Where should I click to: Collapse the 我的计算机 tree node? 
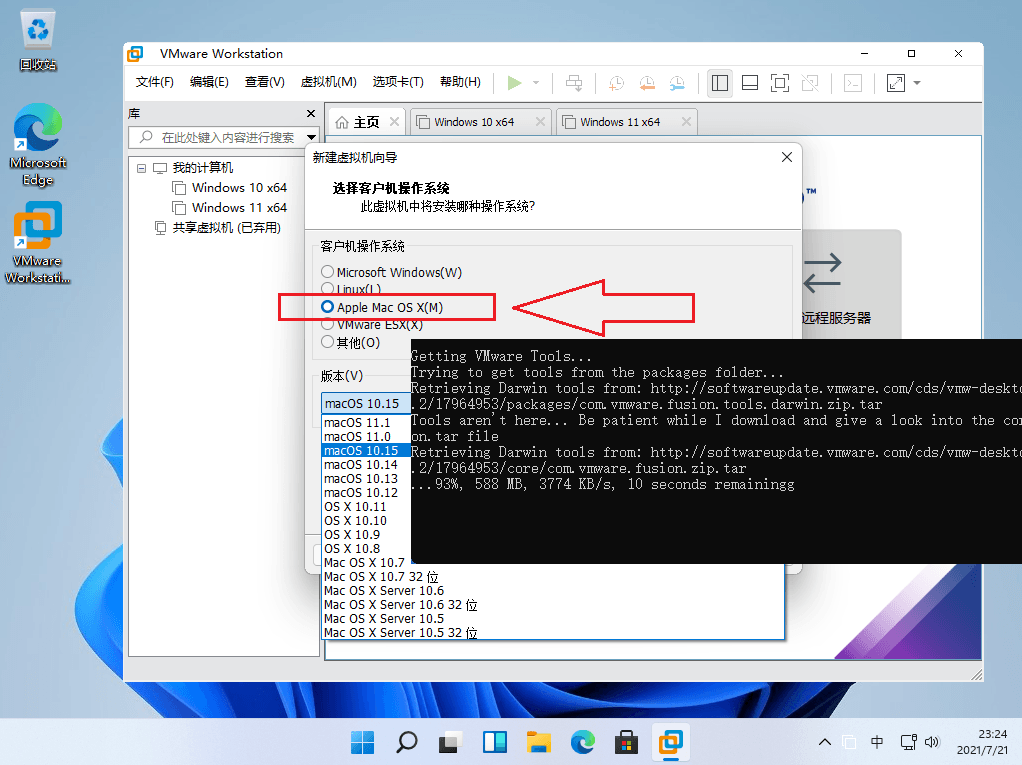141,168
